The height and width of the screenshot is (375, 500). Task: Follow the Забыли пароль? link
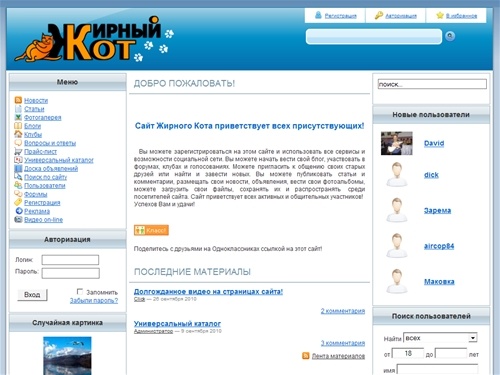94,301
